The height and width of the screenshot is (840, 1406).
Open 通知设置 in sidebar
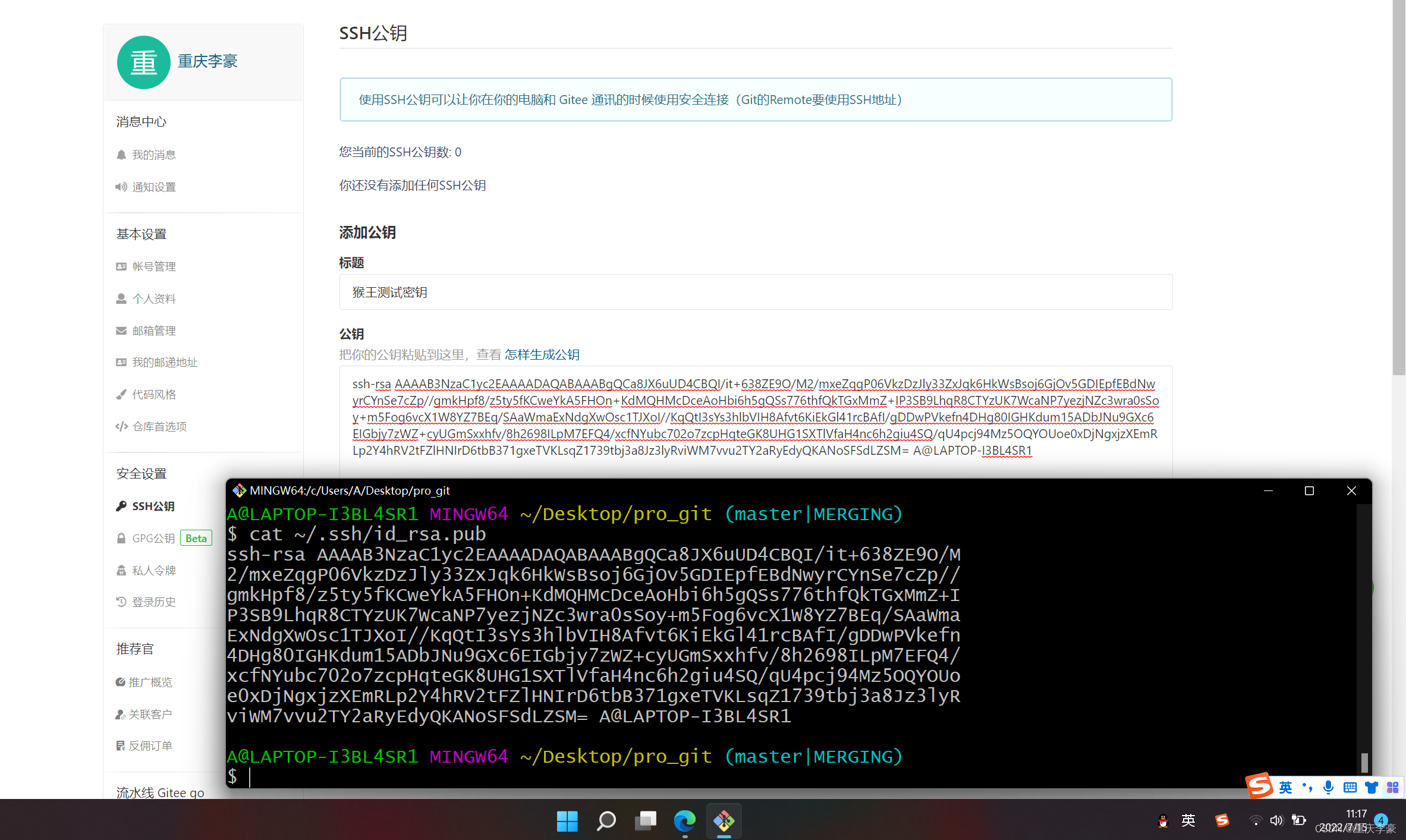click(154, 187)
